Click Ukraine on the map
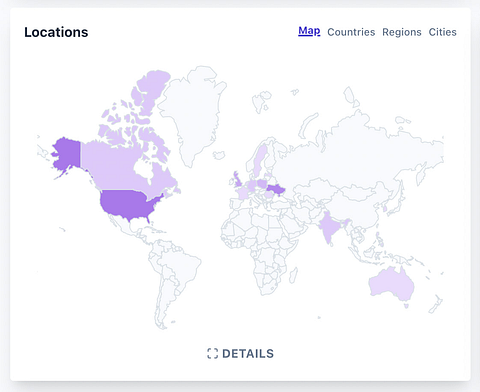 (276, 190)
